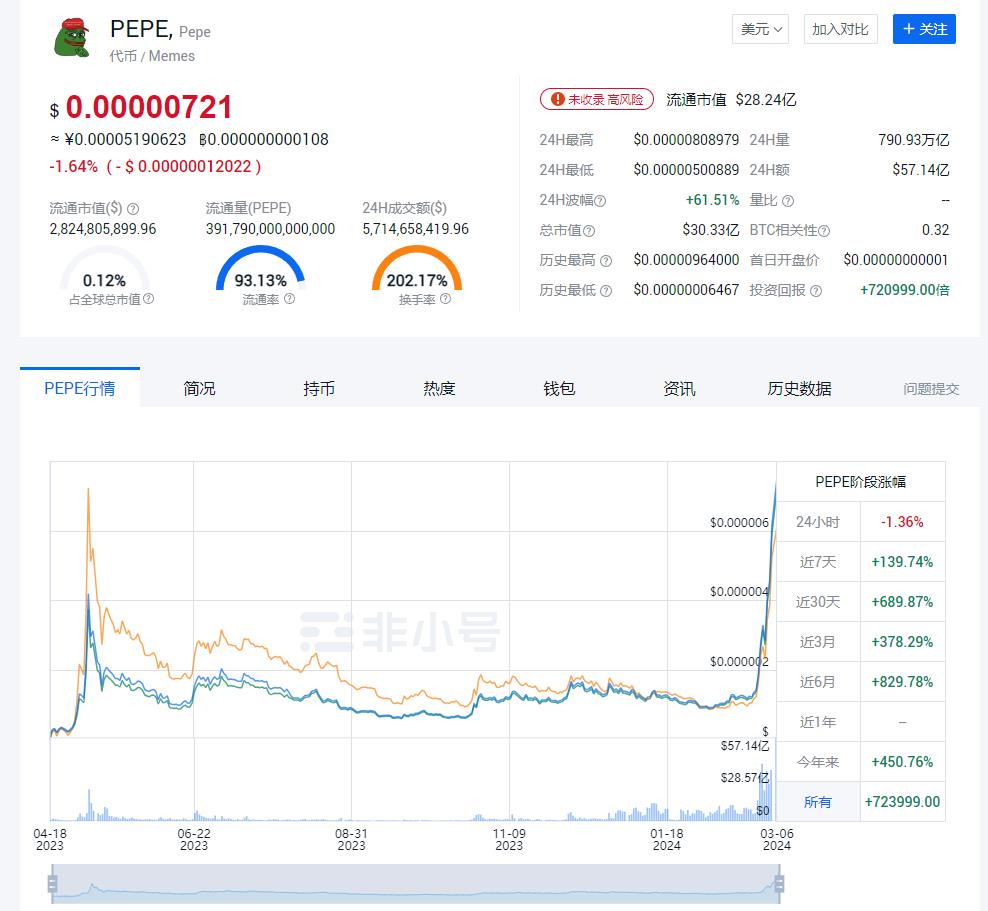Open the 持币 tab
The image size is (988, 911).
coord(319,388)
